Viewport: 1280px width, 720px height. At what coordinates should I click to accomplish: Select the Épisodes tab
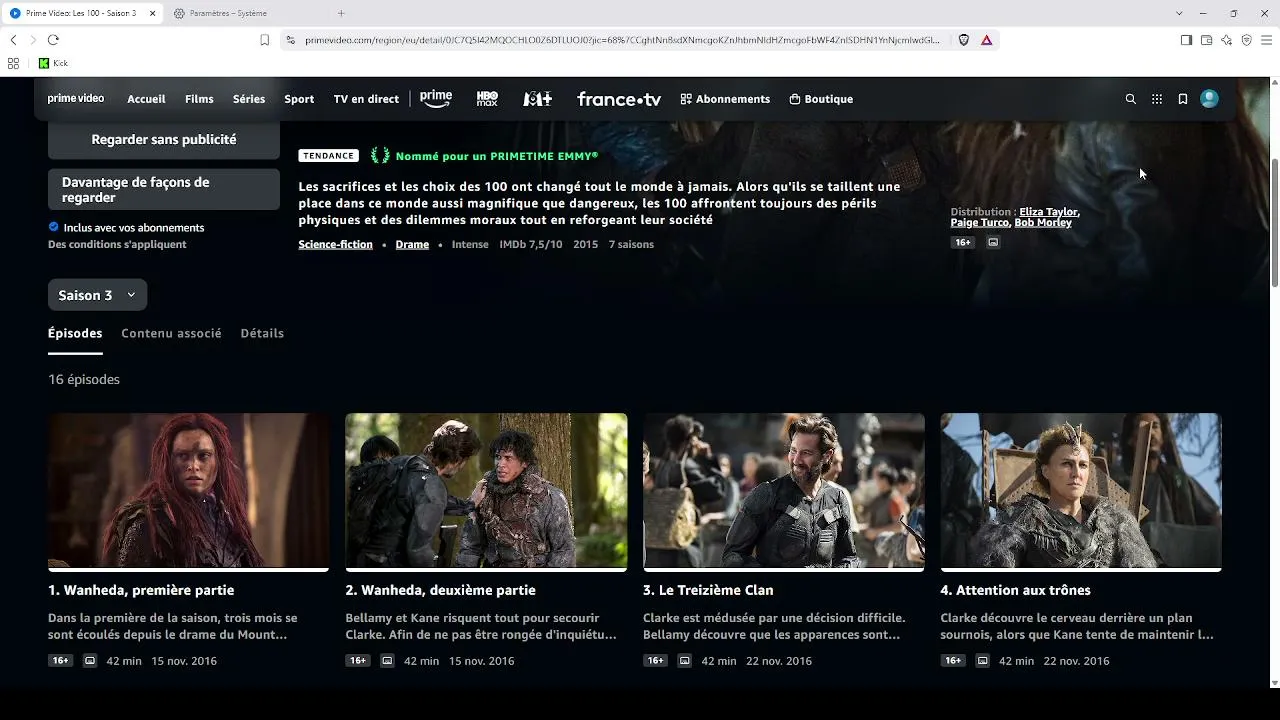pos(75,333)
